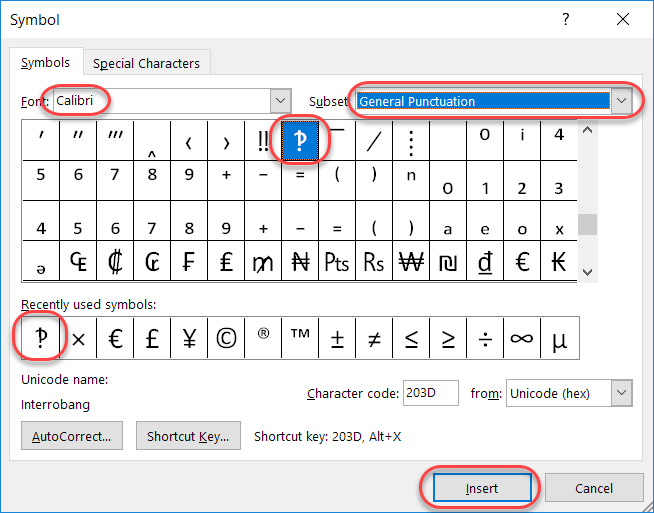The image size is (654, 513).
Task: Select the Won currency symbol in grid
Action: tap(411, 263)
